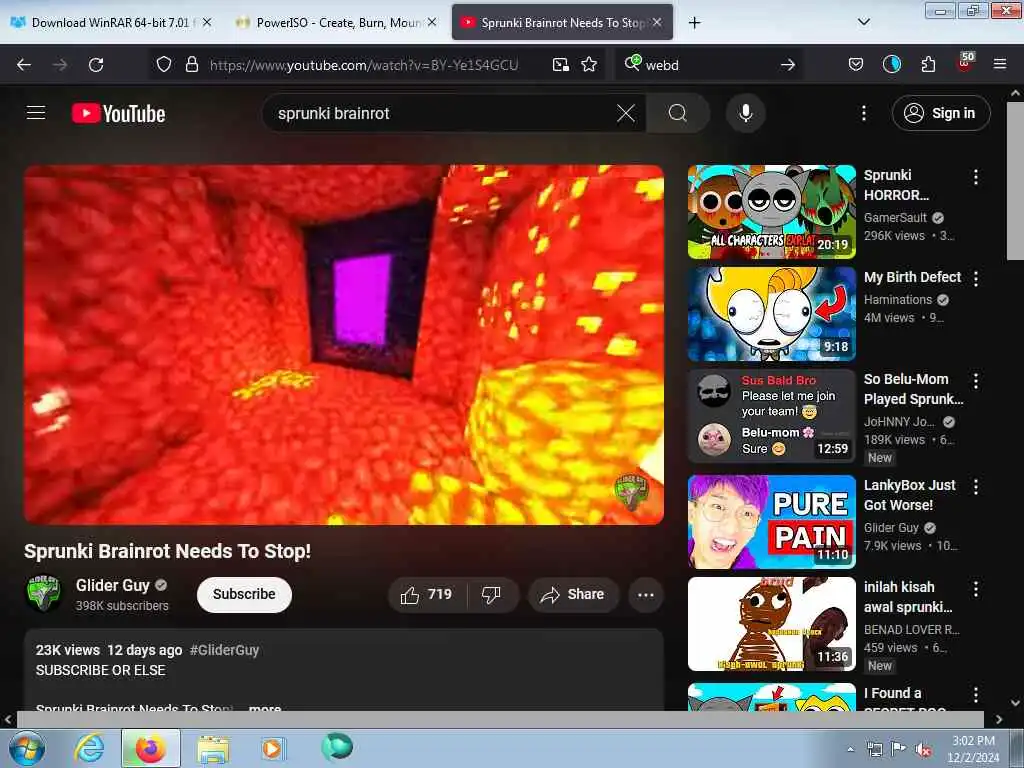Dislike the video with thumbs down
The width and height of the screenshot is (1024, 768).
click(x=491, y=594)
